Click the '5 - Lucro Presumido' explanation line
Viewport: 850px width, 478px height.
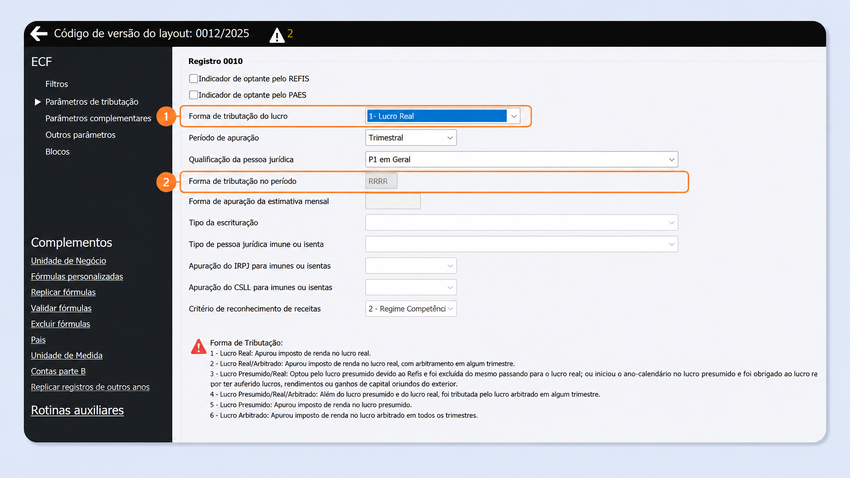[x=311, y=405]
